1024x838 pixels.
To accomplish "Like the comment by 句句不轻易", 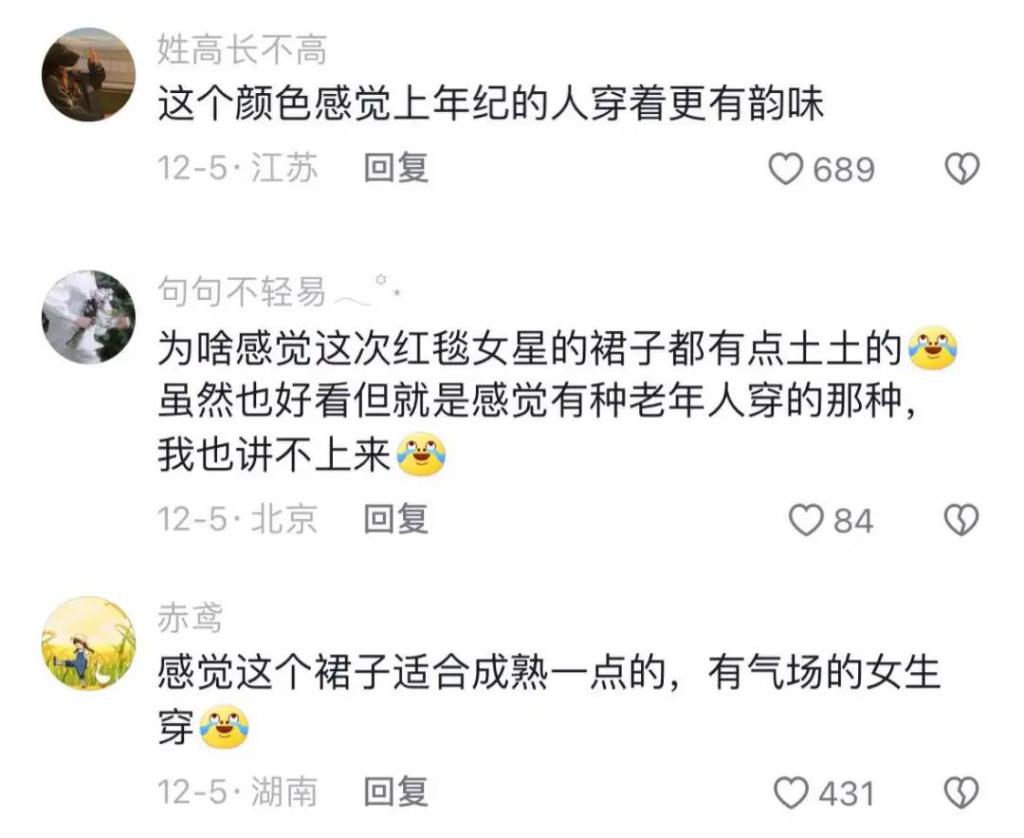I will pos(806,521).
